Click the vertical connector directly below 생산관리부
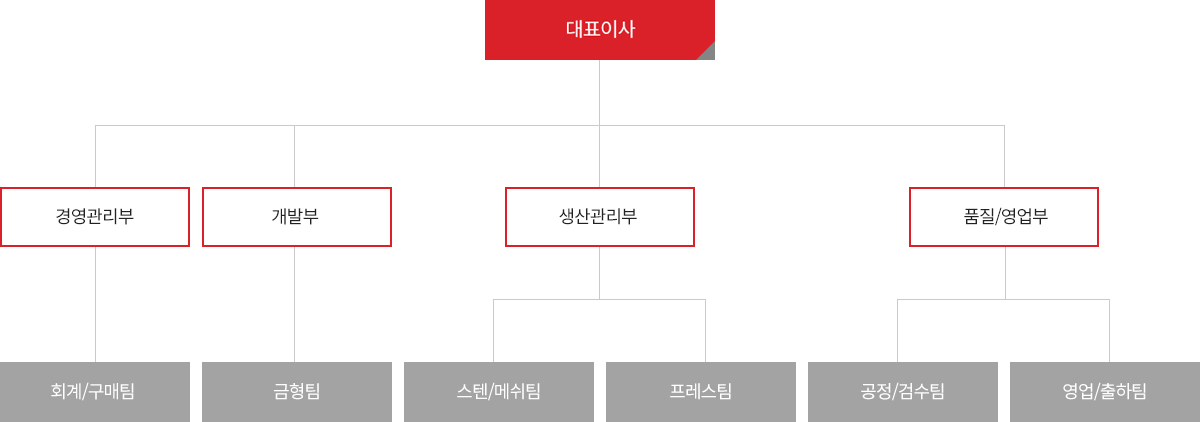 (x=599, y=273)
